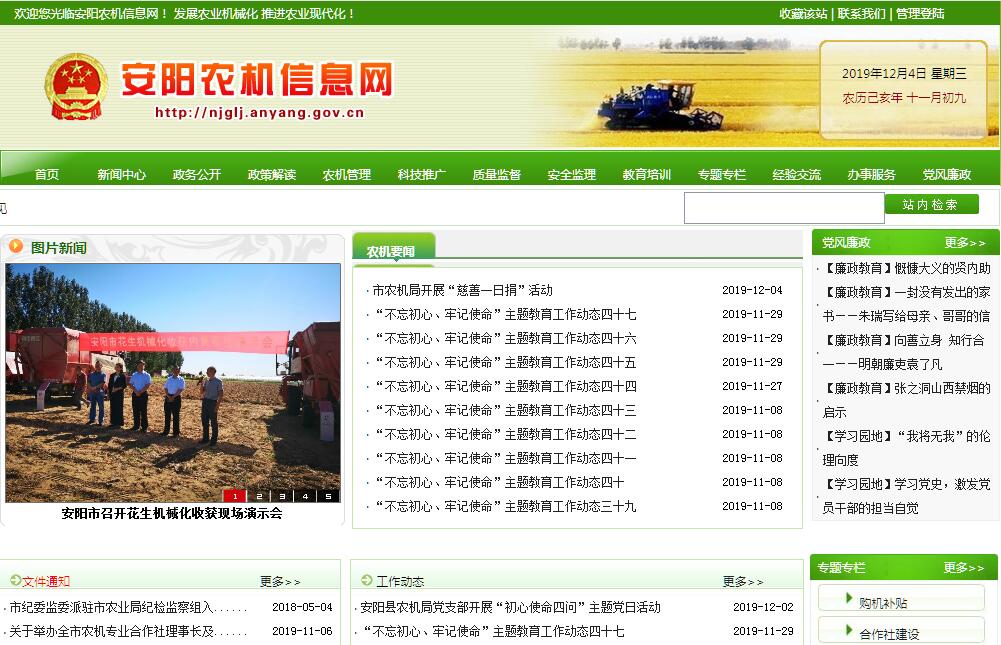Click the site search text field
Viewport: 1001px width, 645px height.
tap(783, 208)
